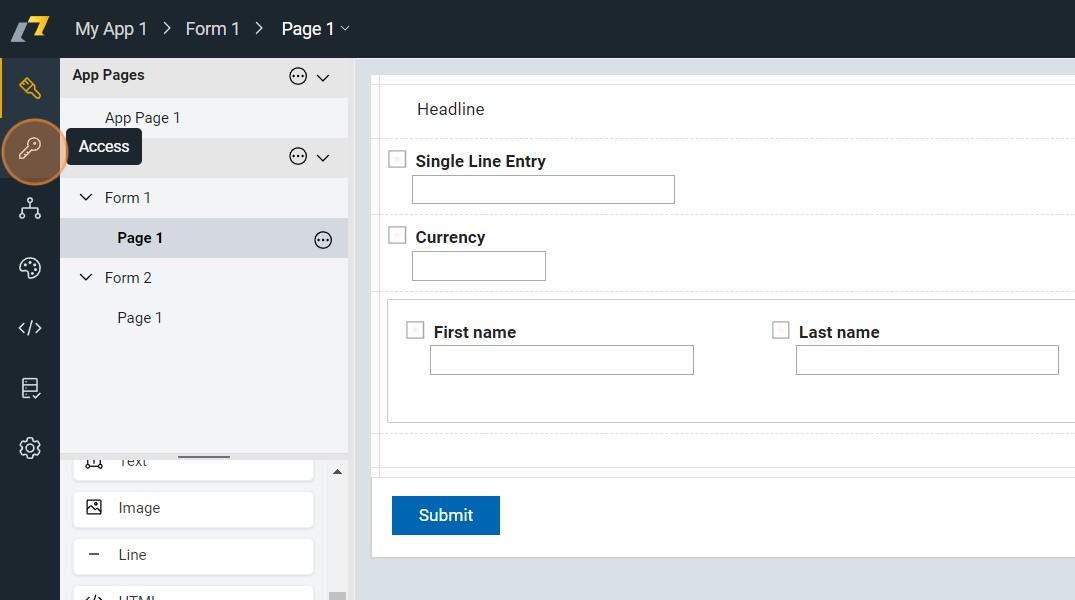1075x600 pixels.
Task: Open the code brackets sidebar icon
Action: (x=30, y=328)
